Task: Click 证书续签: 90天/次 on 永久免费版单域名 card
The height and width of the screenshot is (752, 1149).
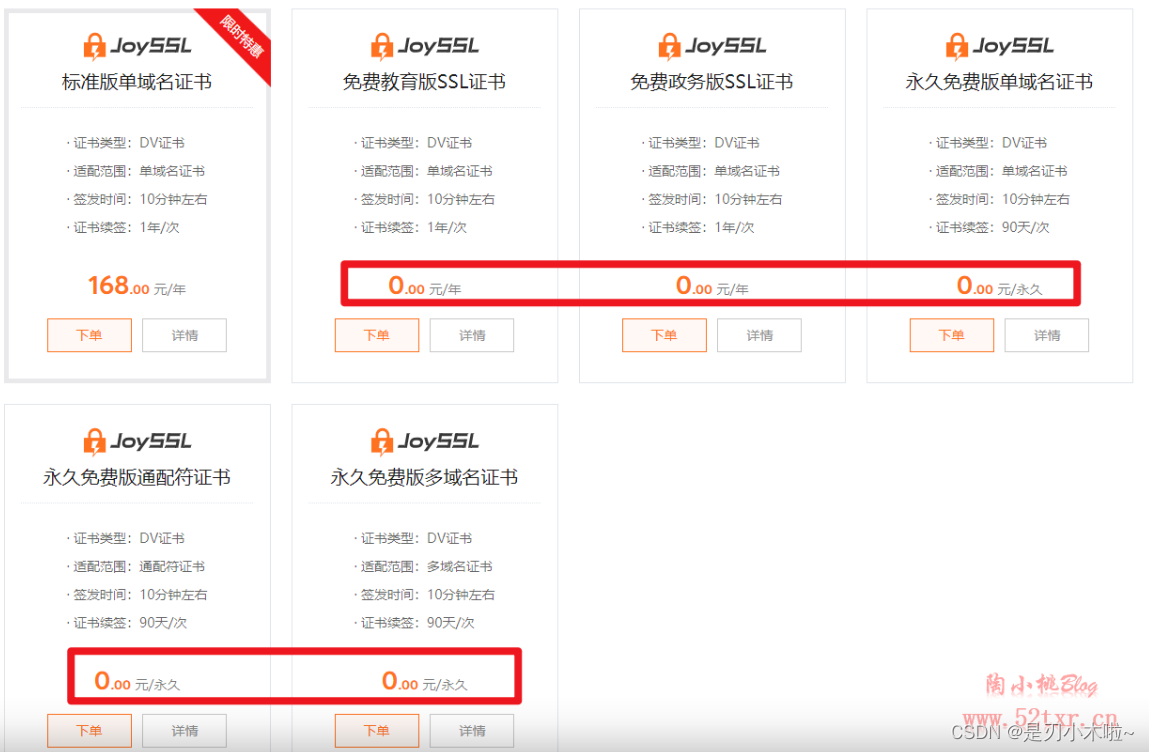Action: [x=989, y=227]
